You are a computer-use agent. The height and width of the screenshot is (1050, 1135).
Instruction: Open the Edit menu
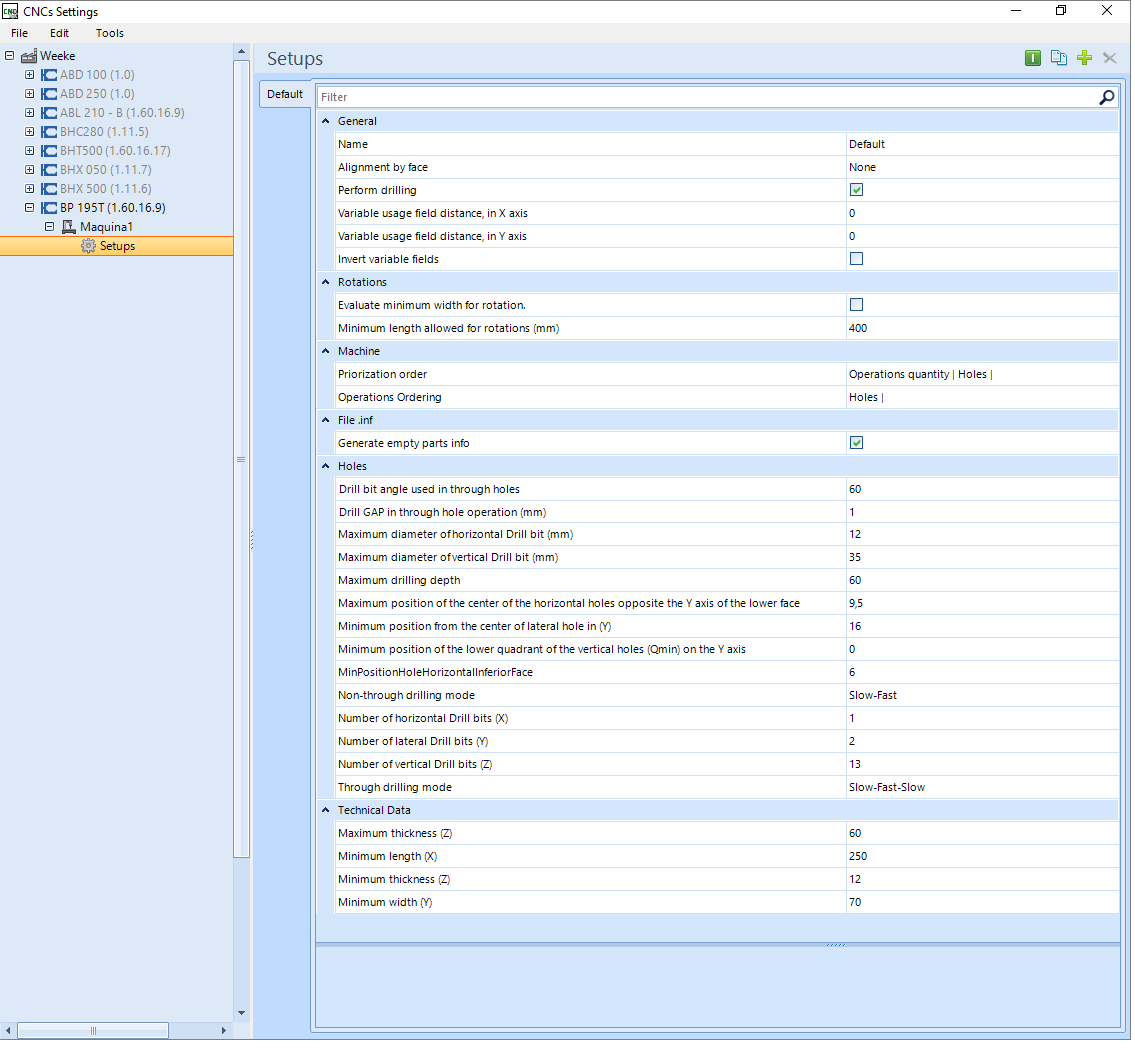pos(59,33)
